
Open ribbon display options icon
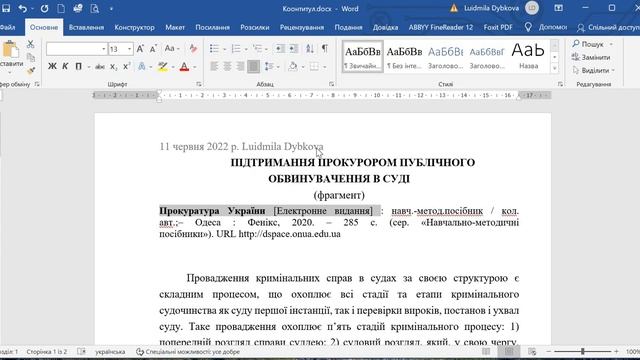coord(558,8)
